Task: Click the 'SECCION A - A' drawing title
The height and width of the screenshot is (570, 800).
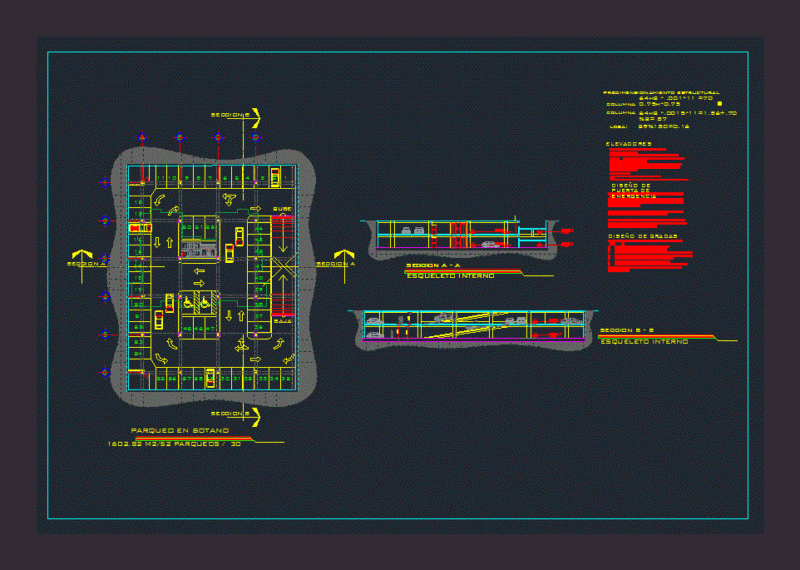Action: point(433,266)
